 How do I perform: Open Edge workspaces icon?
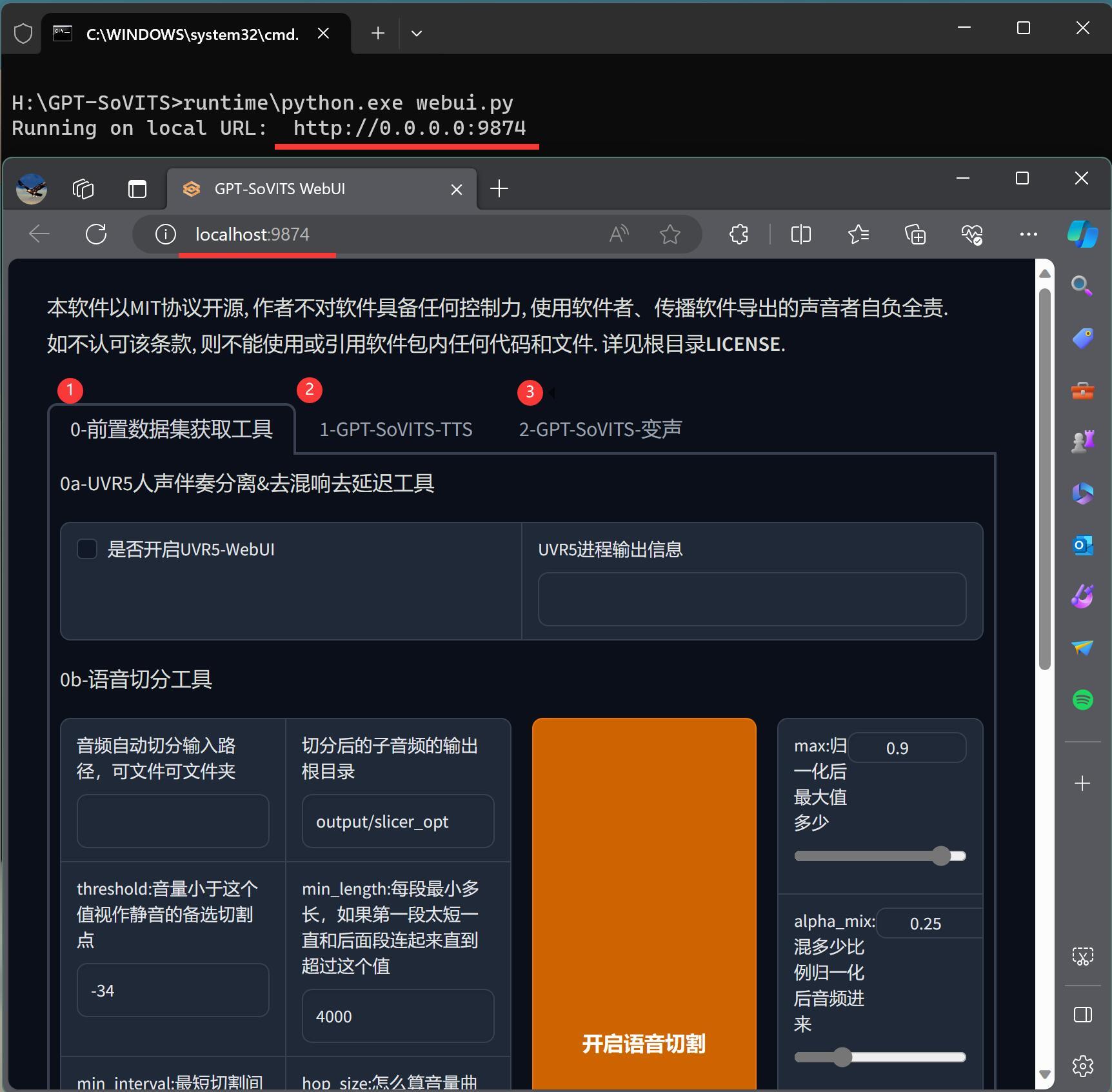pyautogui.click(x=83, y=189)
